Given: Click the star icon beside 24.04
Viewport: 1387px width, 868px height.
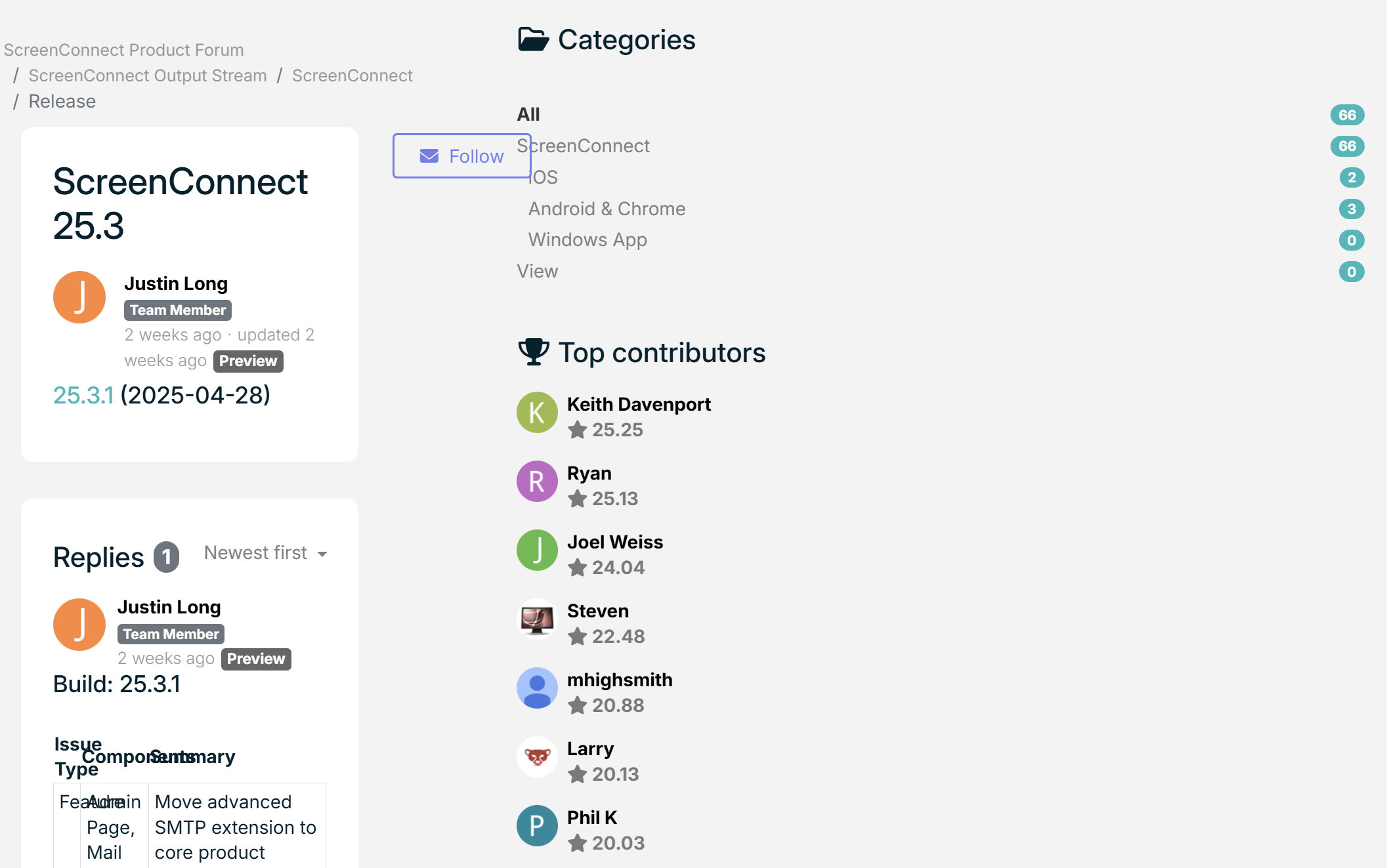Looking at the screenshot, I should [x=577, y=568].
